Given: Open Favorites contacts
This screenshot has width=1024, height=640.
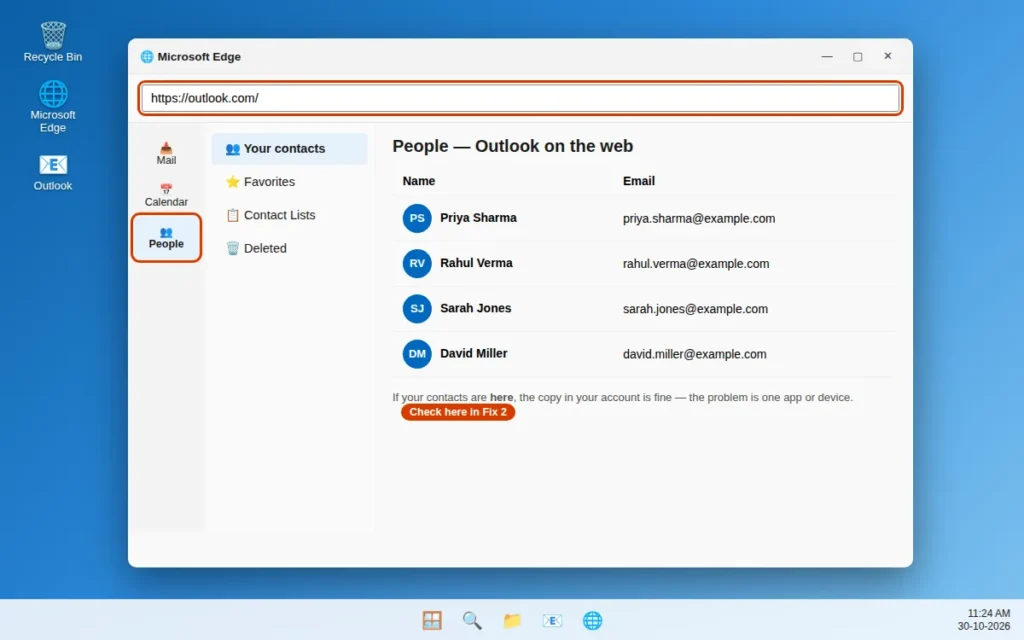Looking at the screenshot, I should tap(289, 182).
